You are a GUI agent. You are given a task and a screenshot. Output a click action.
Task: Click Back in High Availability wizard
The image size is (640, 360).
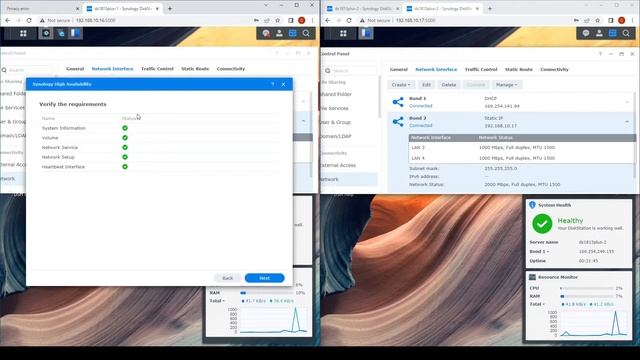point(228,278)
